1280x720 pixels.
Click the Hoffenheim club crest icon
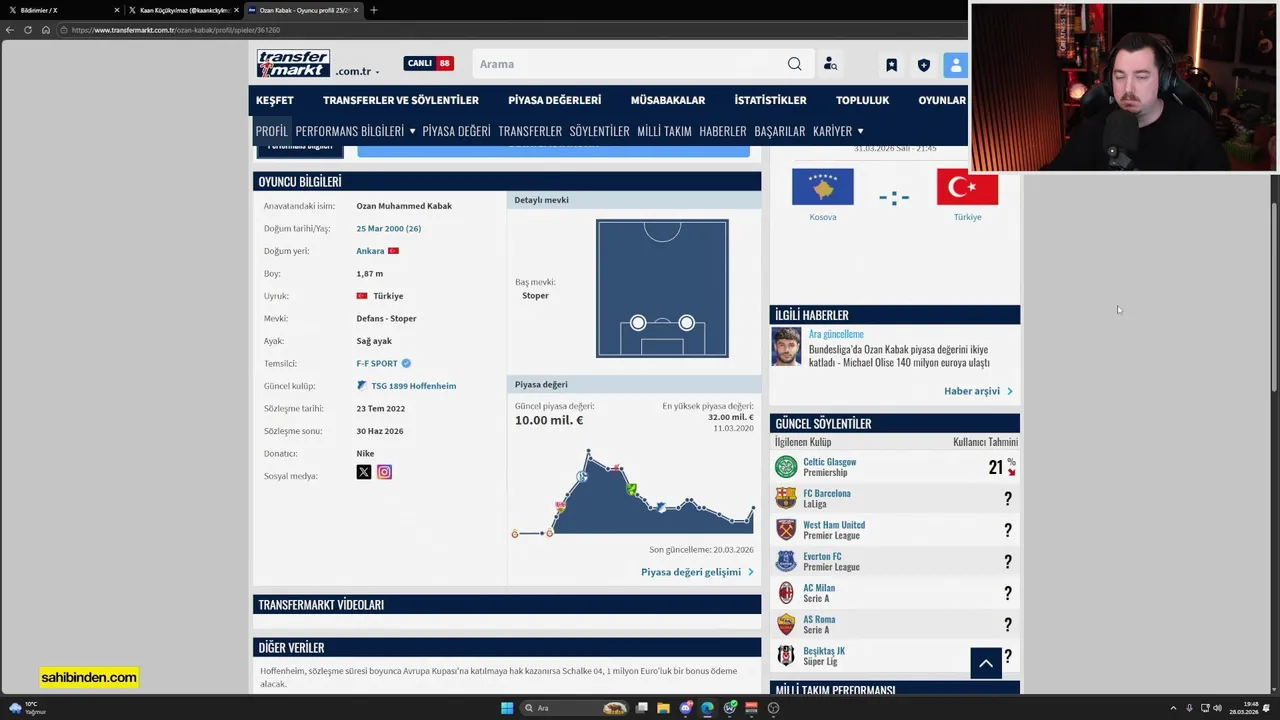click(362, 385)
